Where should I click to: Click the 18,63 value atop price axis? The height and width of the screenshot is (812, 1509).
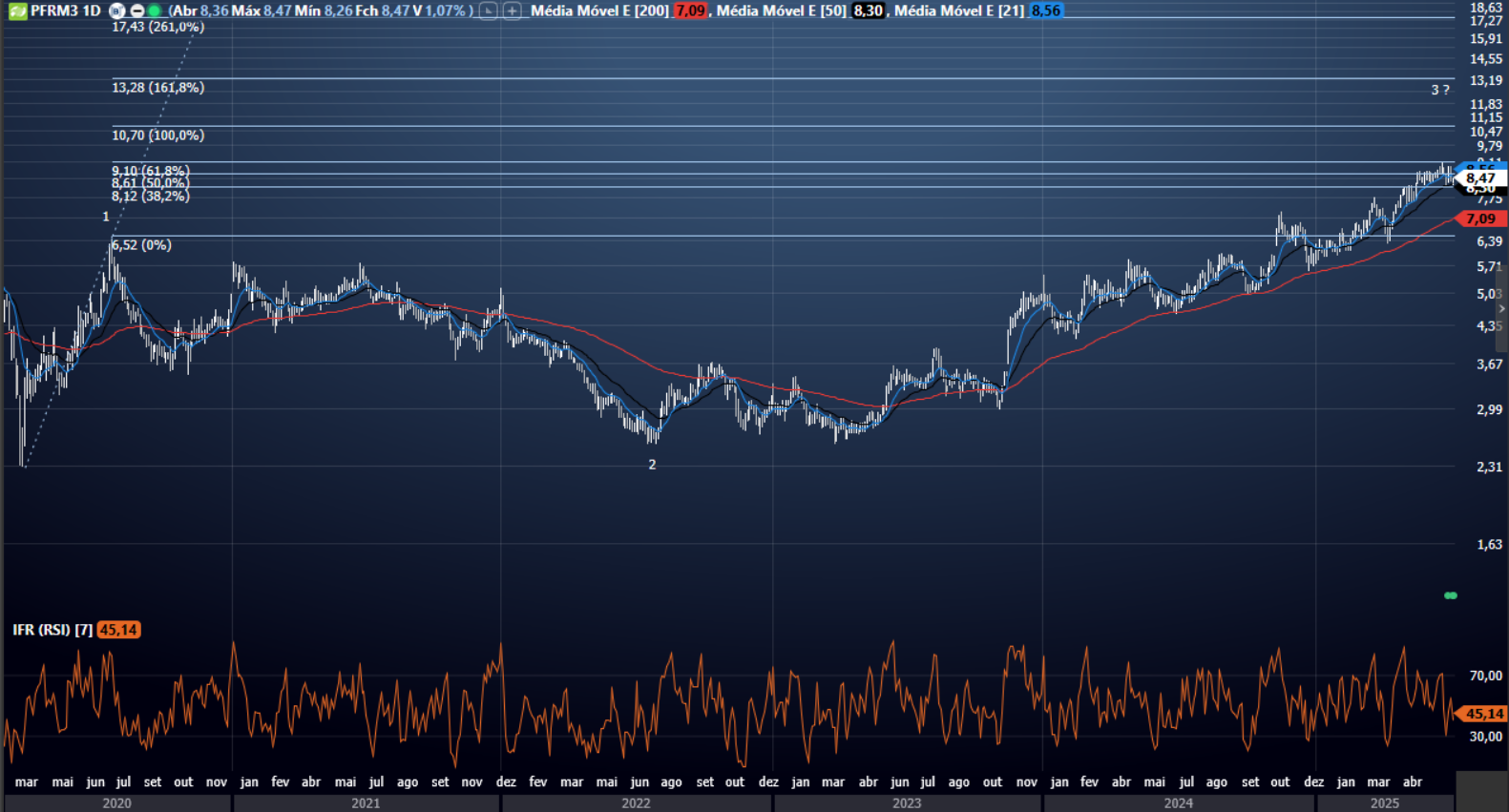click(x=1486, y=8)
